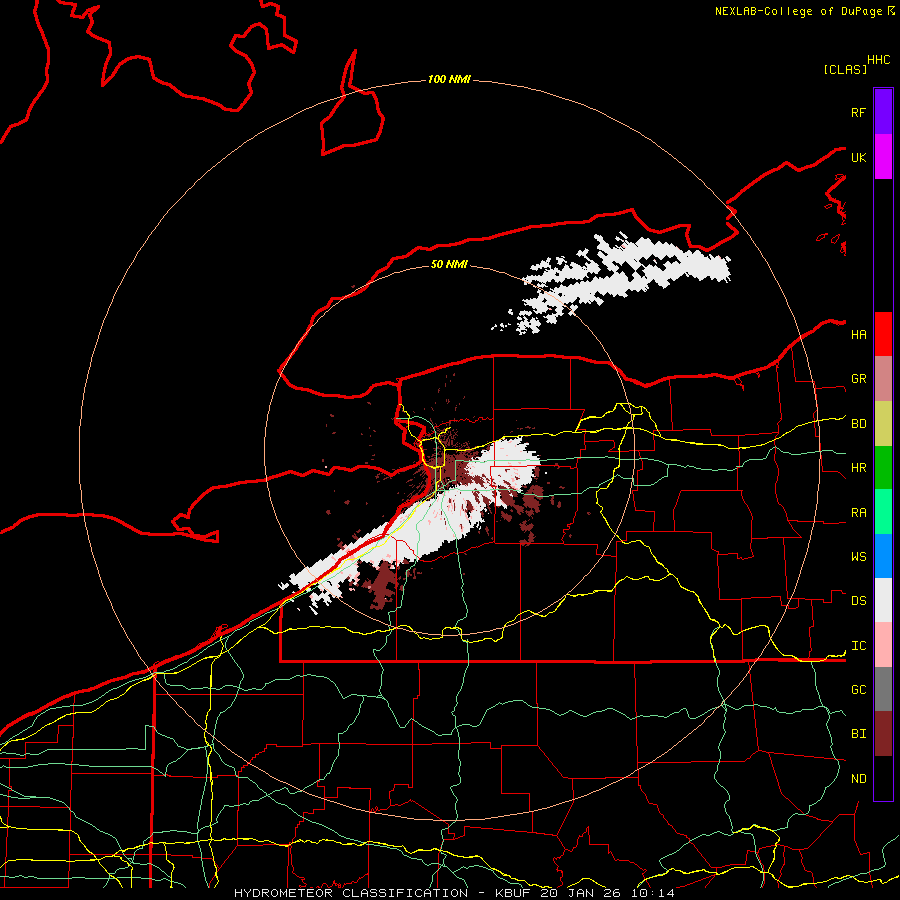Viewport: 900px width, 900px height.
Task: Click the 'ND' legend label
Action: 858,779
